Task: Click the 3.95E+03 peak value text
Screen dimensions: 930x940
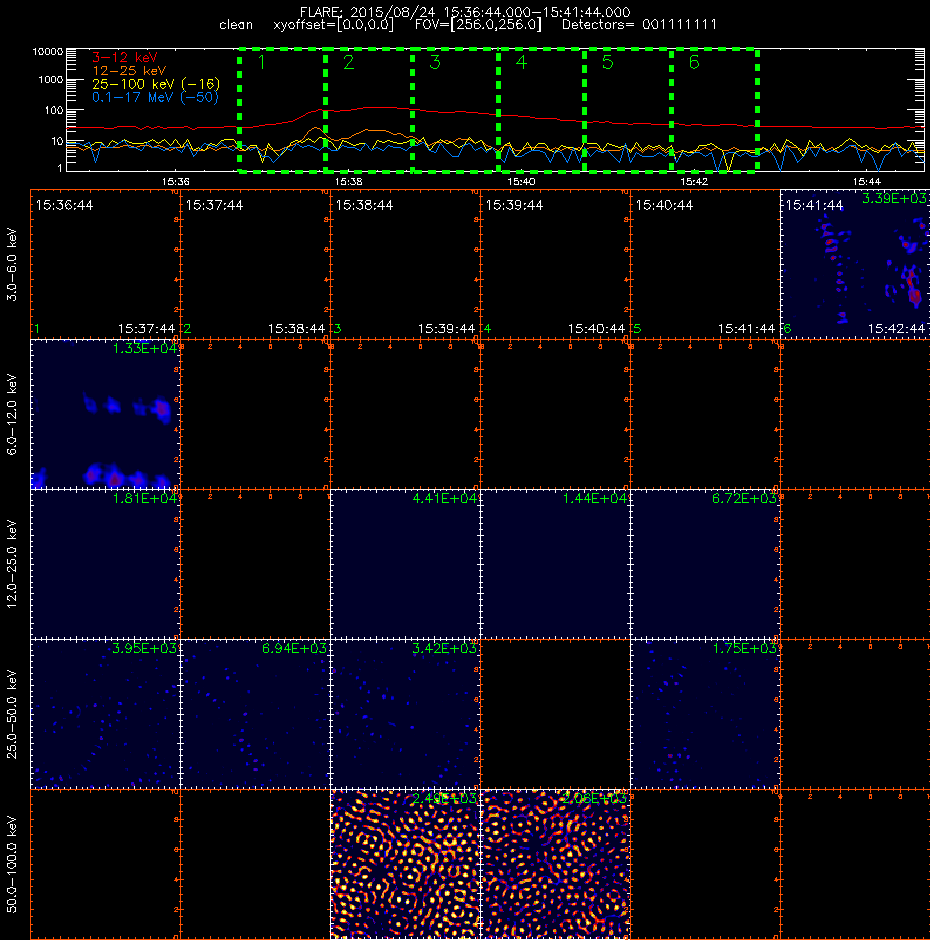Action: click(145, 648)
